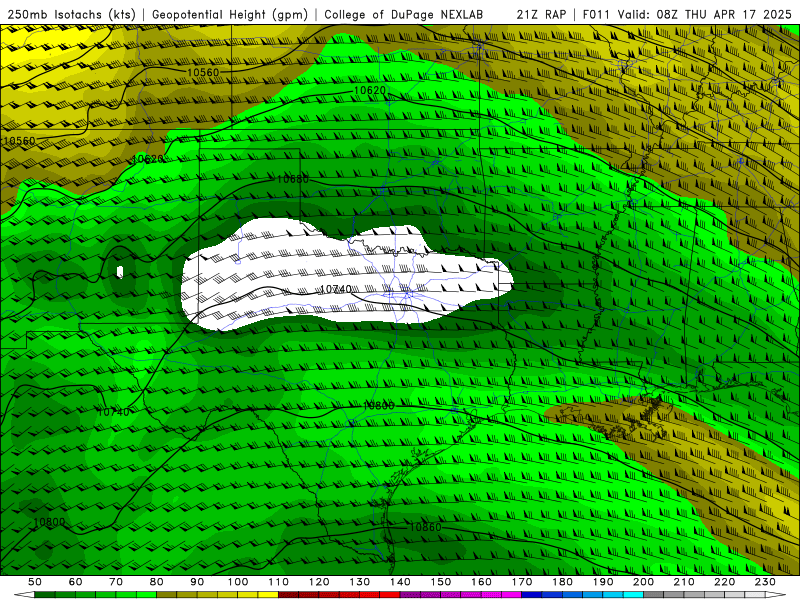The height and width of the screenshot is (600, 800).
Task: Click the colorbar tick label 200
Action: (643, 582)
